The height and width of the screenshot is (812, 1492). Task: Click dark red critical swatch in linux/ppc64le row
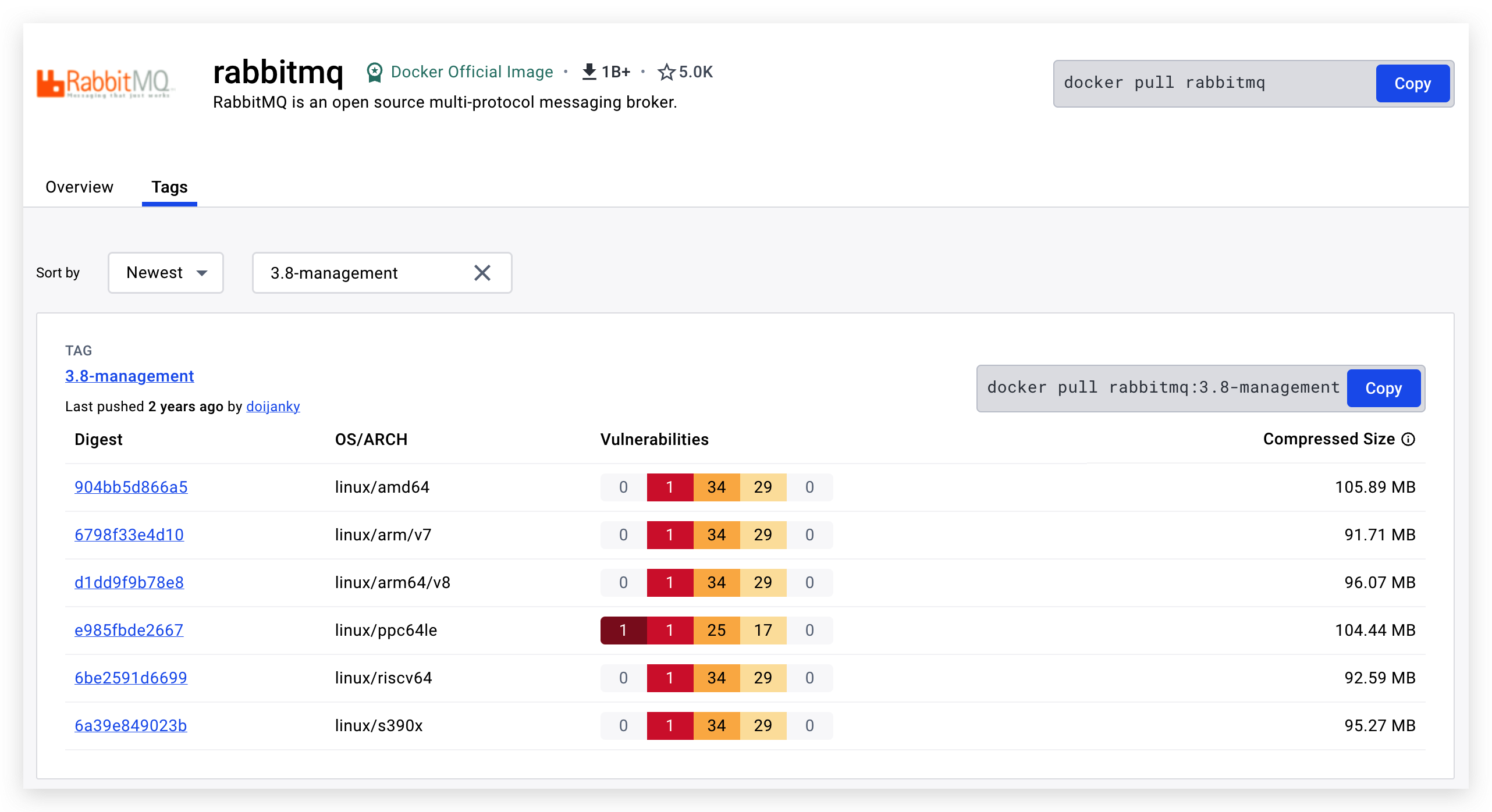[x=624, y=631]
